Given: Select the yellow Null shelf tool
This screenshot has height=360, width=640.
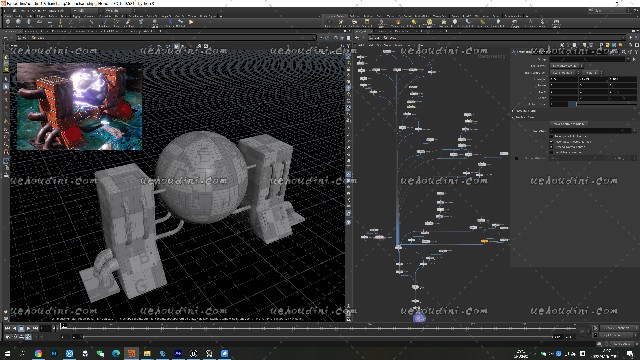Looking at the screenshot, I should pyautogui.click(x=61, y=22).
